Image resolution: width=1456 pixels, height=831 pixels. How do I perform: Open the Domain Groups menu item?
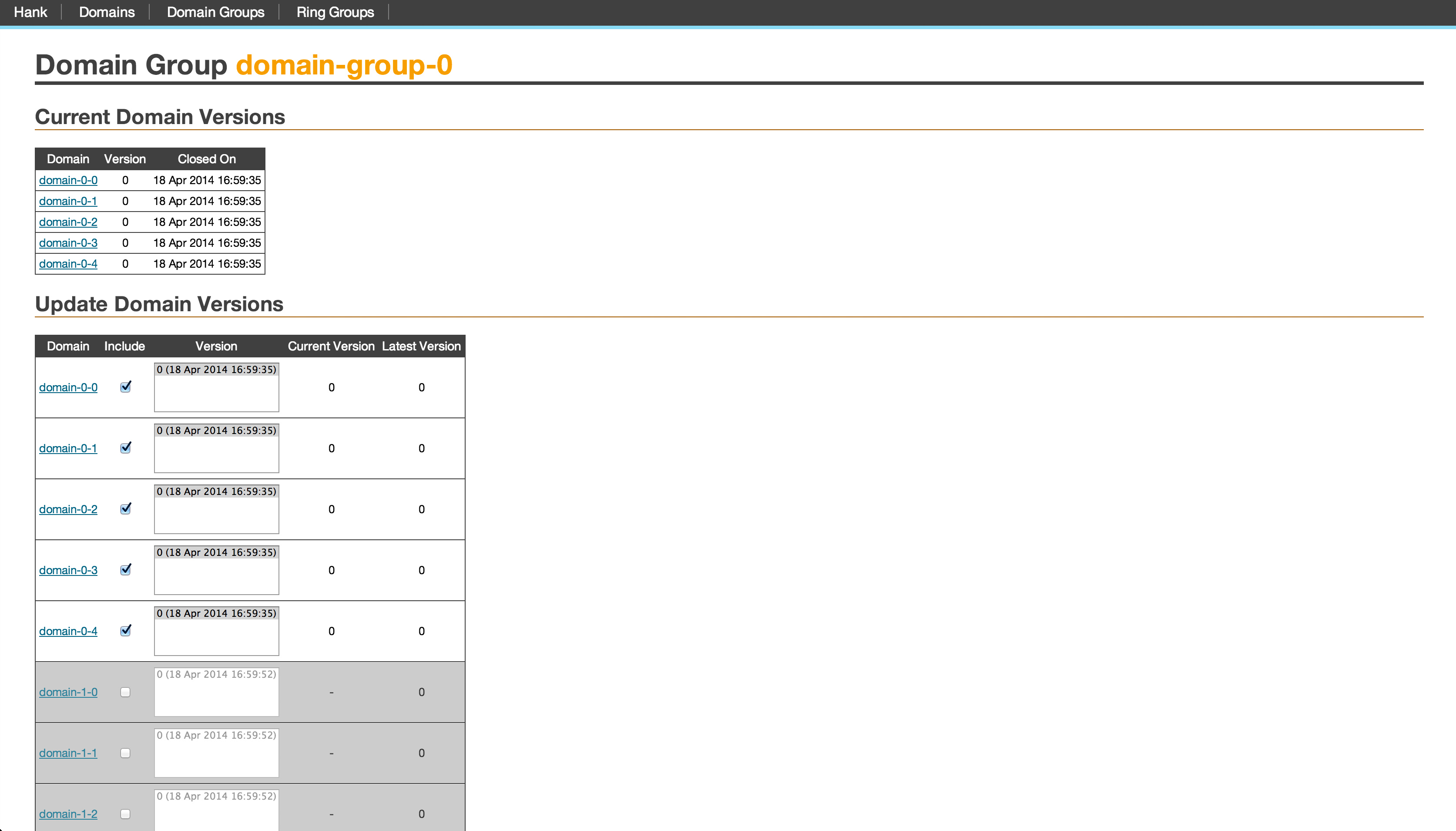click(215, 12)
